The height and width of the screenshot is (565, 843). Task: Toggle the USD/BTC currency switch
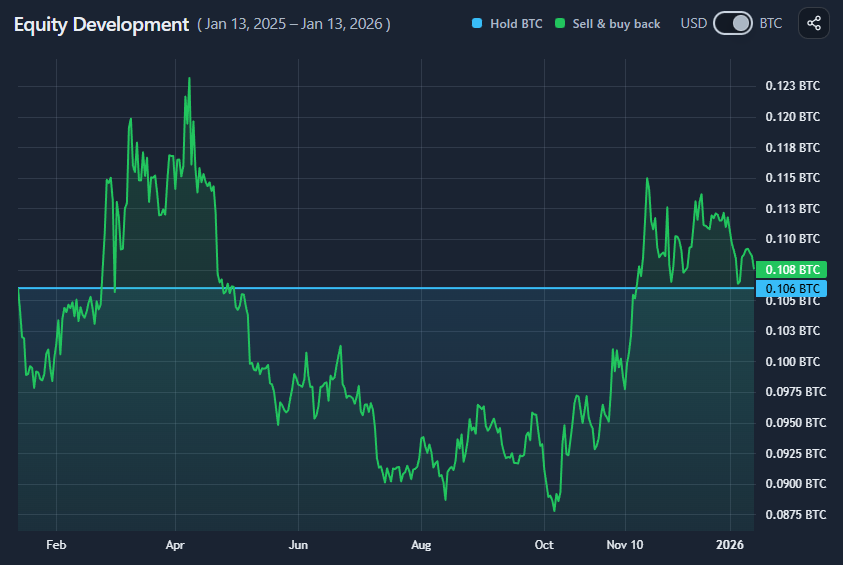(x=732, y=24)
